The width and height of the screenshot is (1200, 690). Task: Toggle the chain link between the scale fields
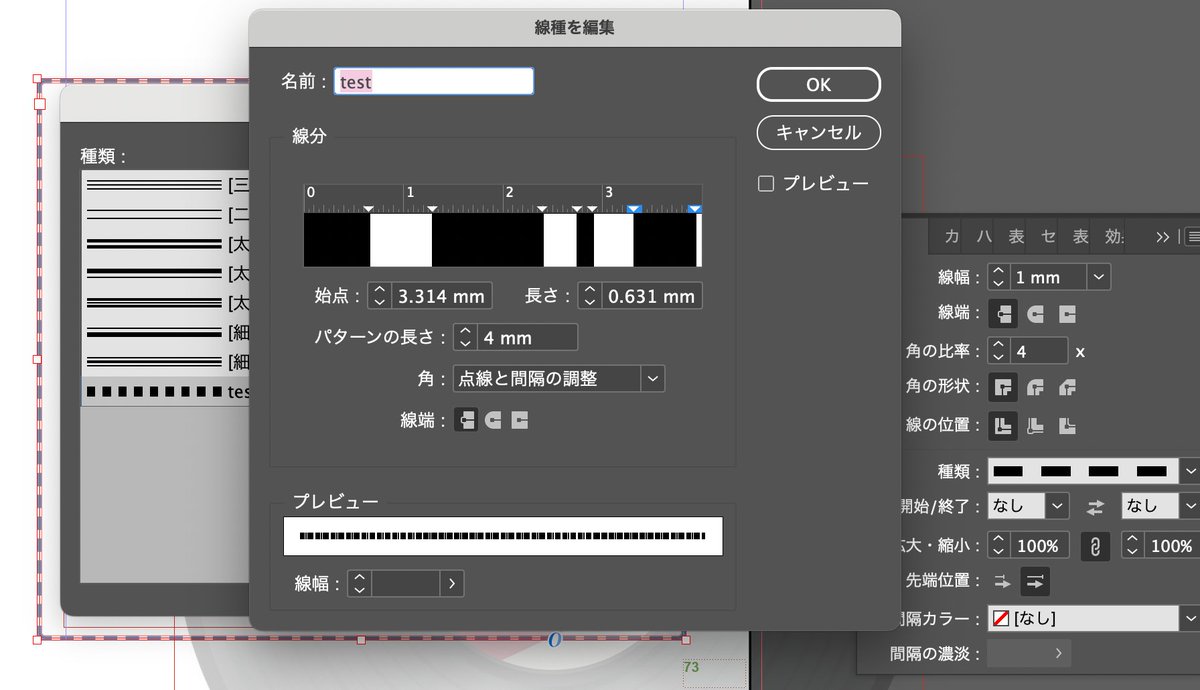[1095, 545]
